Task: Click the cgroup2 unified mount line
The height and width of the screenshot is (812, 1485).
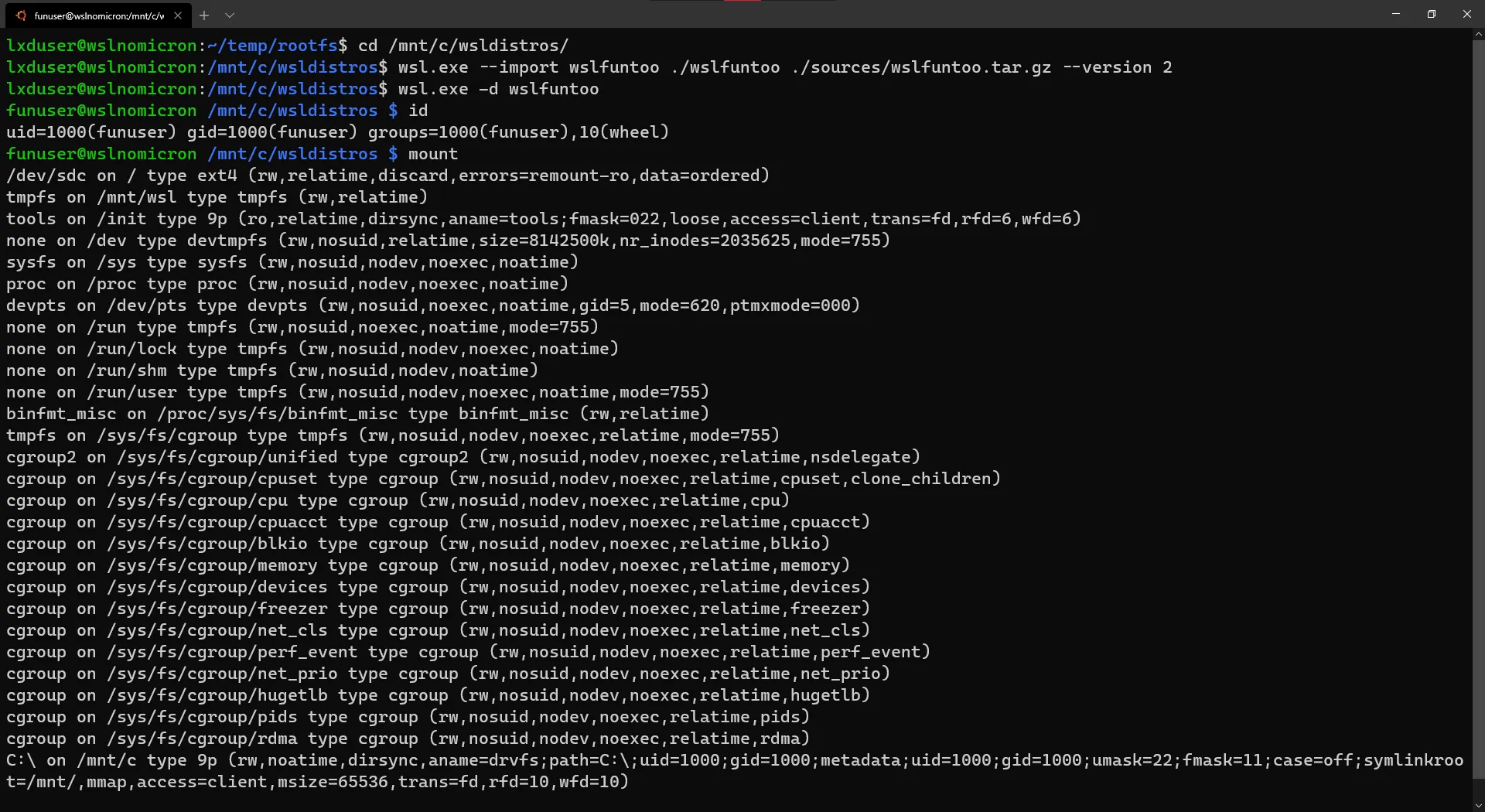Action: [x=463, y=457]
